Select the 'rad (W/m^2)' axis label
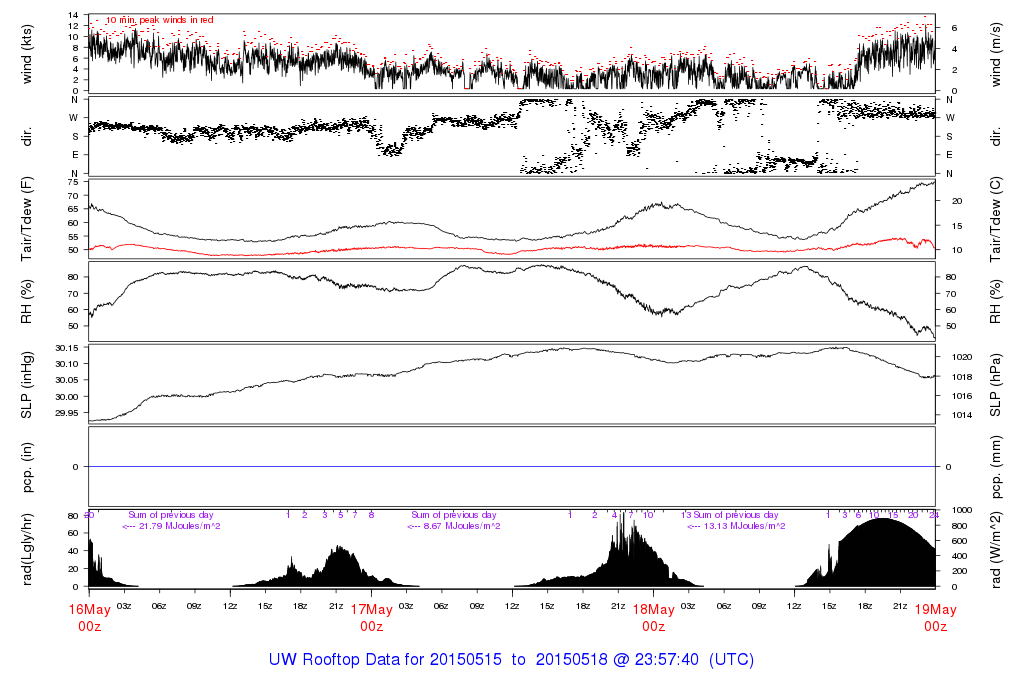Viewport: 1024px width, 700px height. [x=996, y=550]
